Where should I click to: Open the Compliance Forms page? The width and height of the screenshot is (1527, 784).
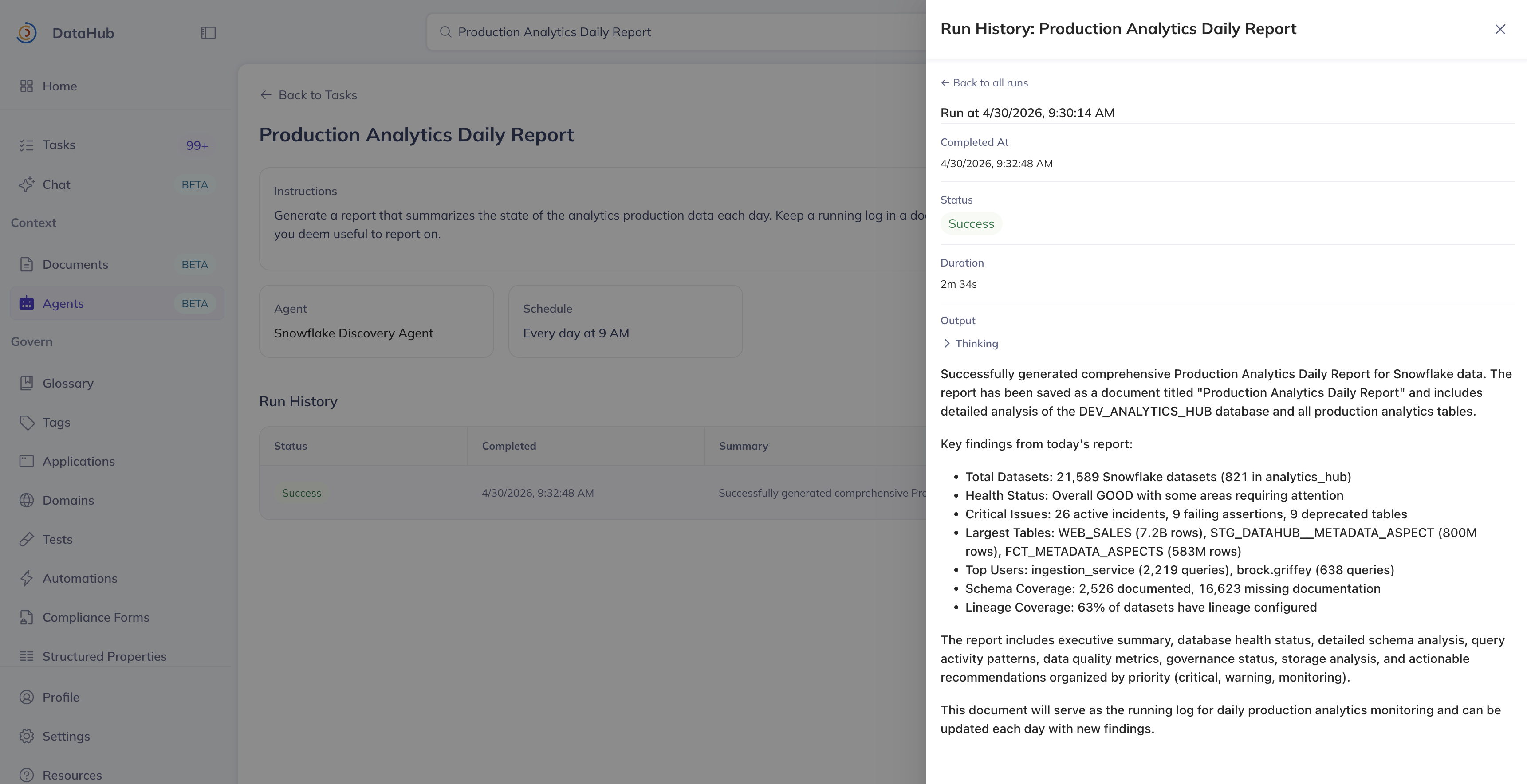(95, 617)
